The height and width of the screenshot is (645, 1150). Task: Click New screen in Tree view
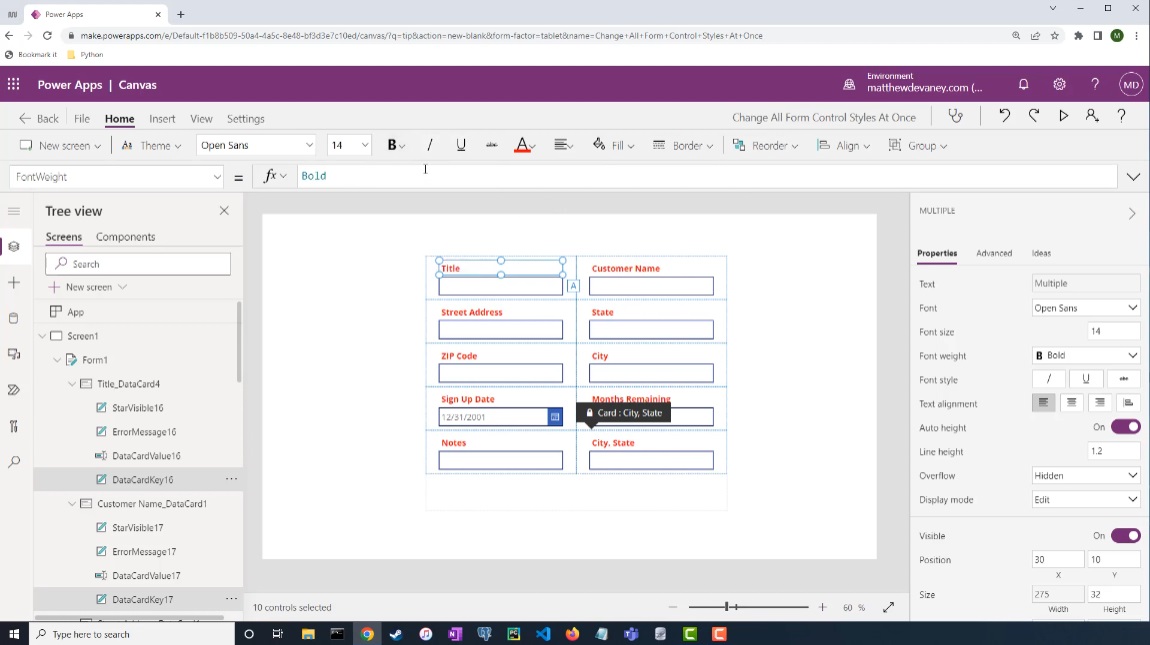88,287
